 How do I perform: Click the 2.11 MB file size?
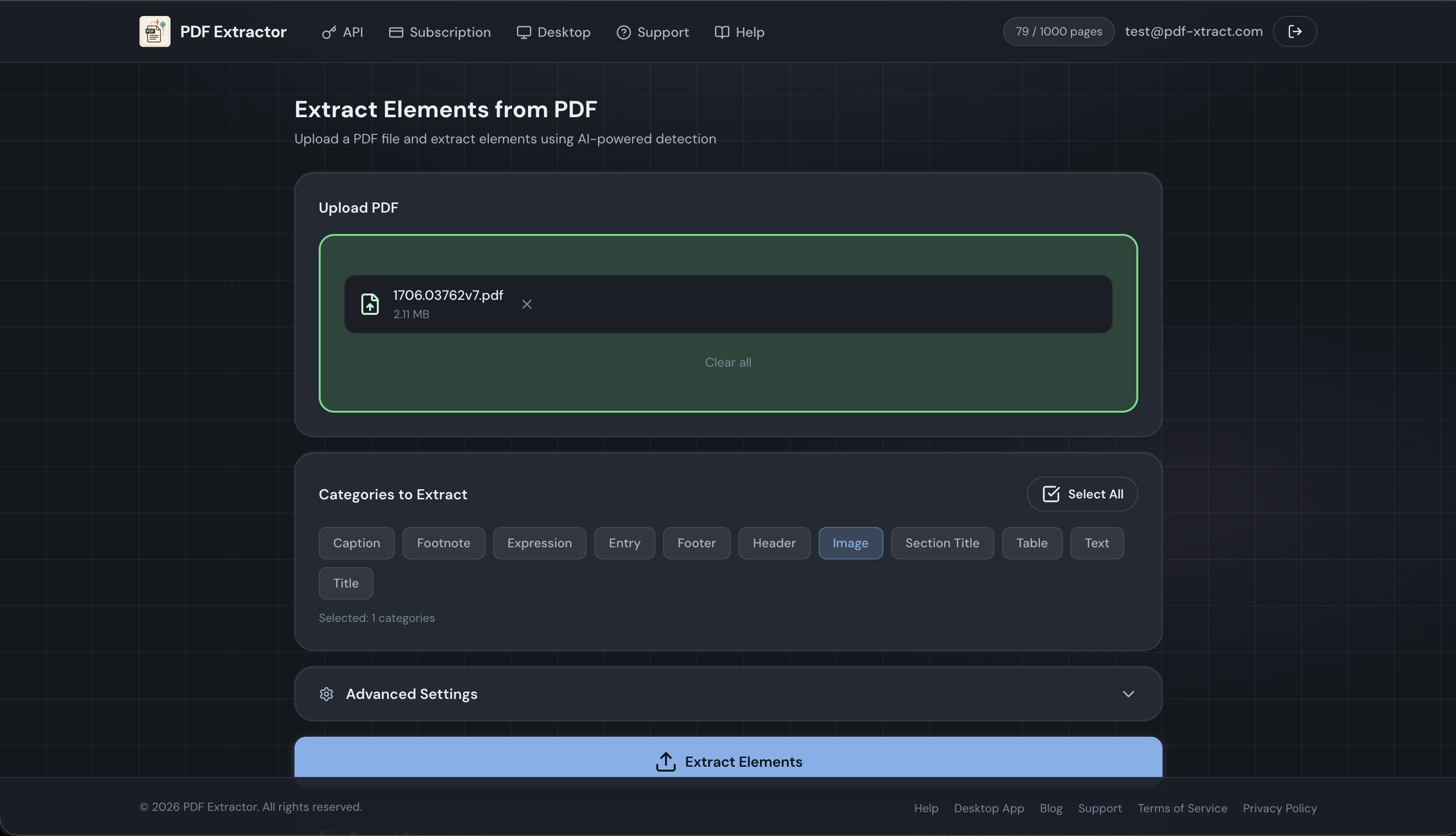coord(411,314)
